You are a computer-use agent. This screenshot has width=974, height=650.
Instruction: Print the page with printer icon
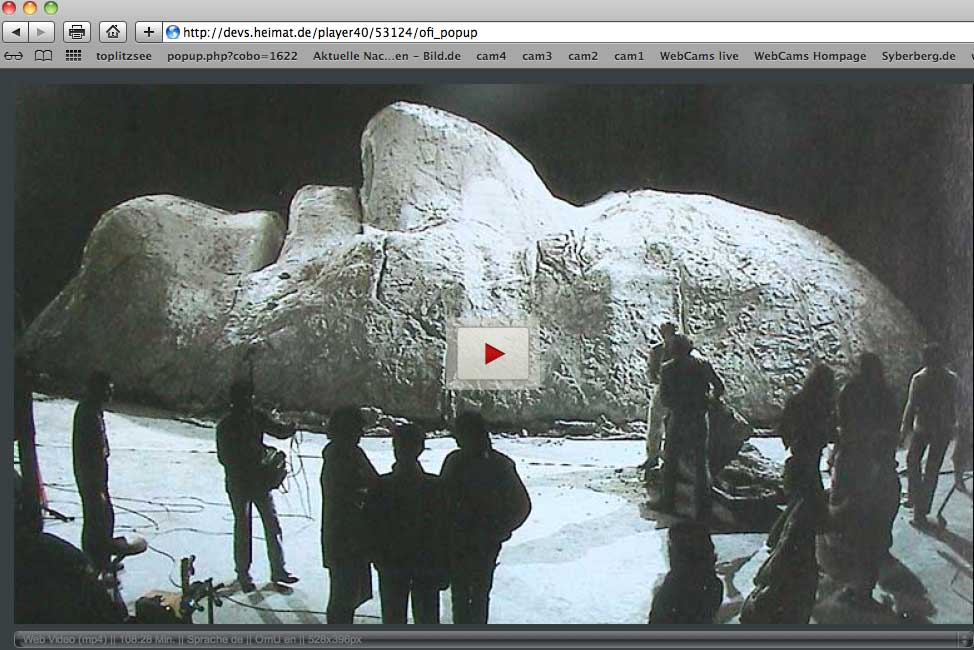click(77, 32)
